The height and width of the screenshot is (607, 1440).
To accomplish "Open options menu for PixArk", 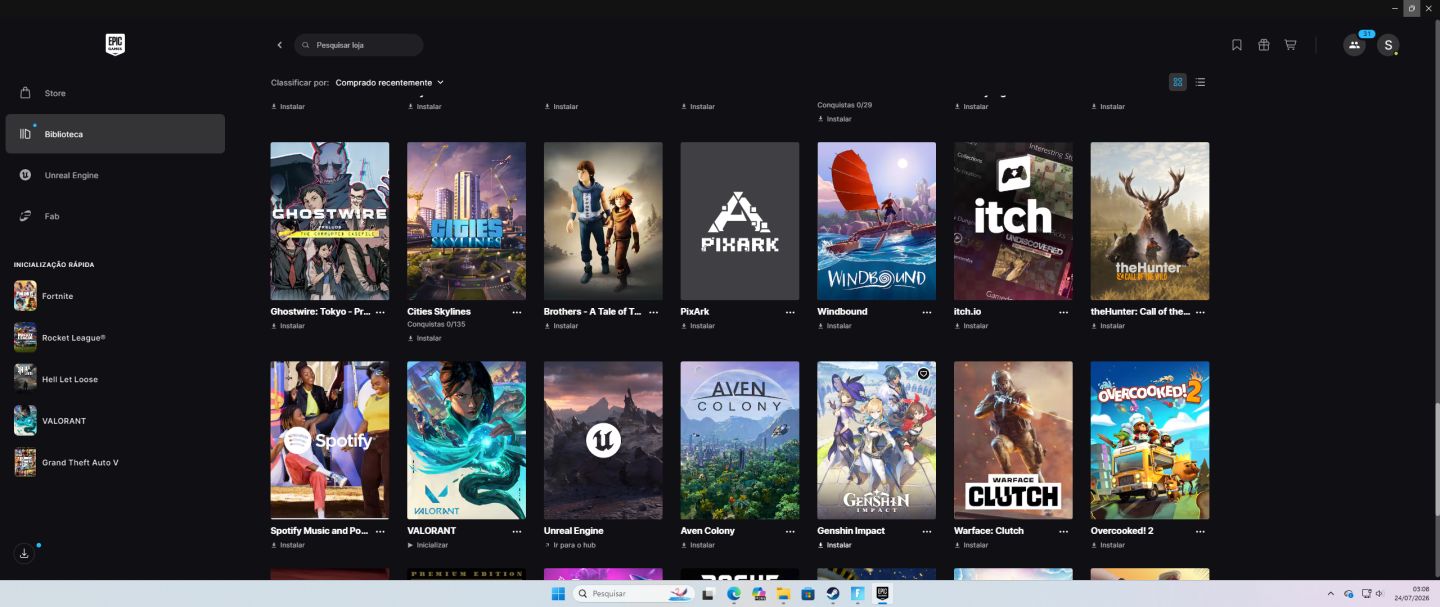I will [790, 312].
